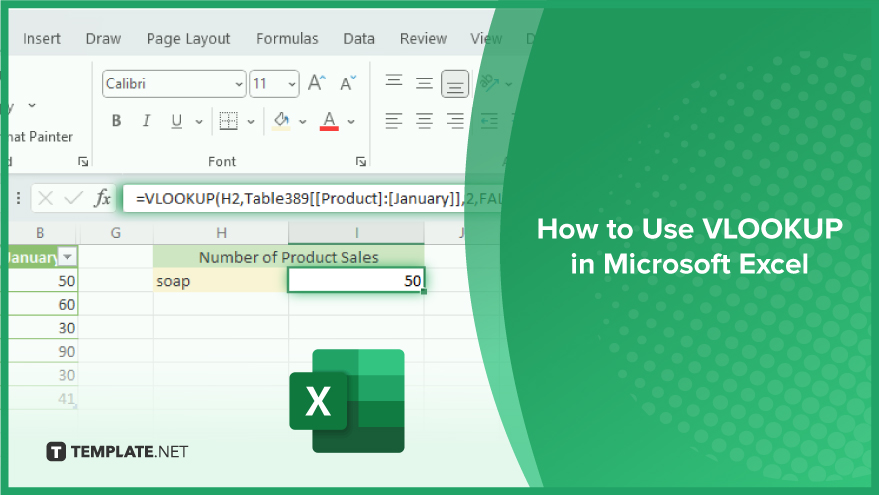
Task: Confirm formula entry with checkmark
Action: pyautogui.click(x=73, y=198)
